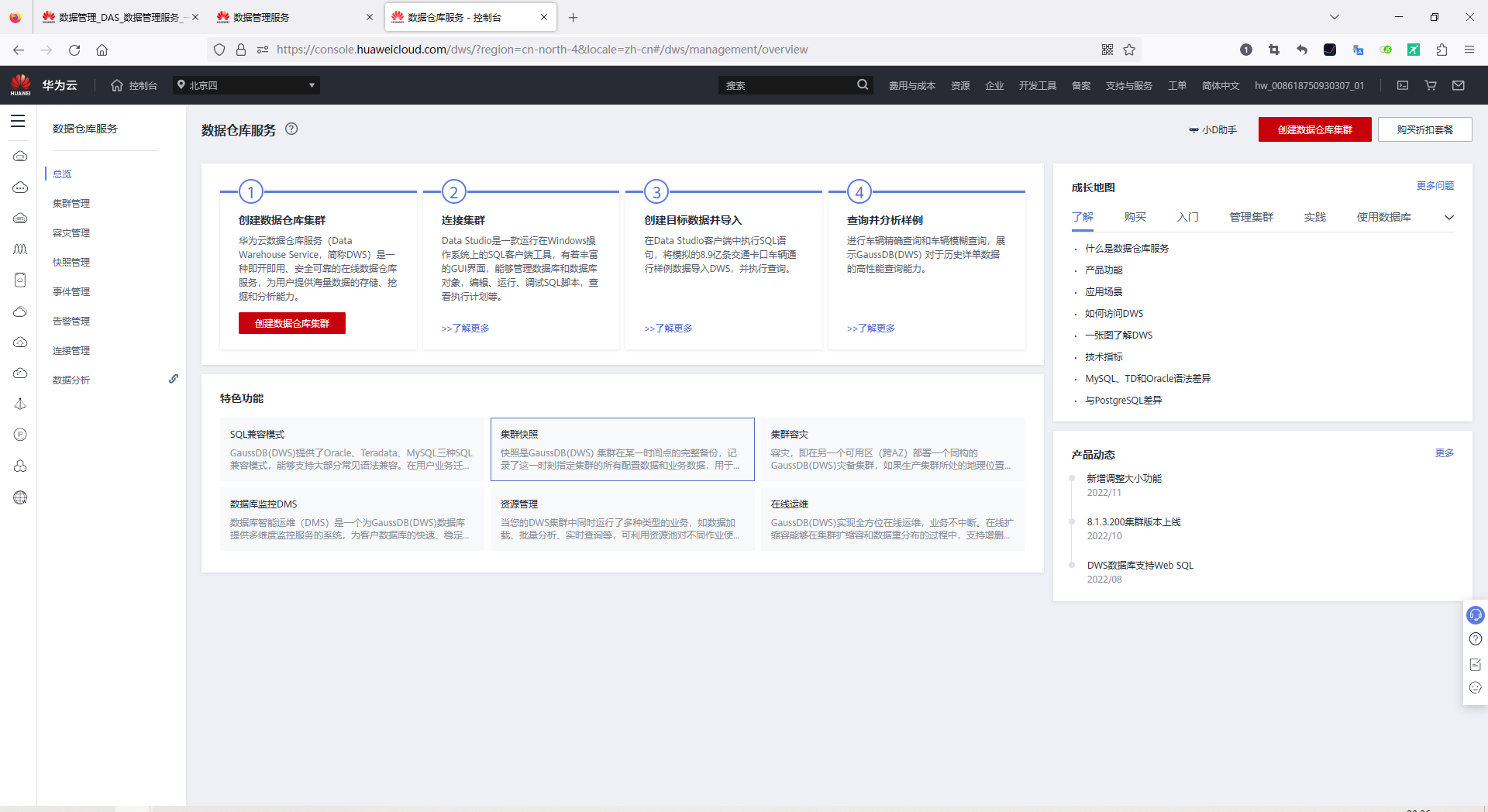Open the 集群快照 feature card

point(622,449)
